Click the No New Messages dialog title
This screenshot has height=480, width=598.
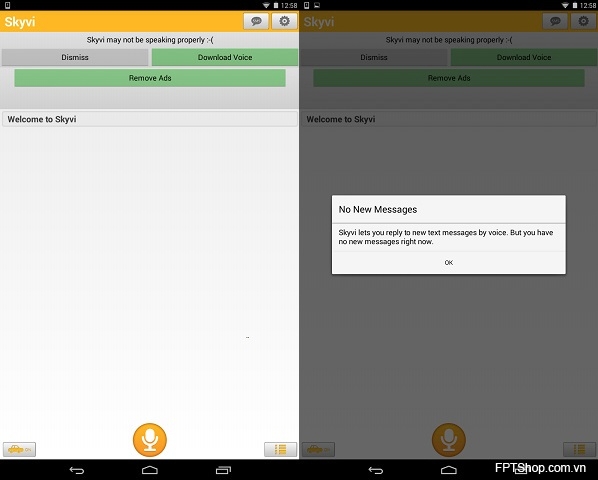(378, 209)
